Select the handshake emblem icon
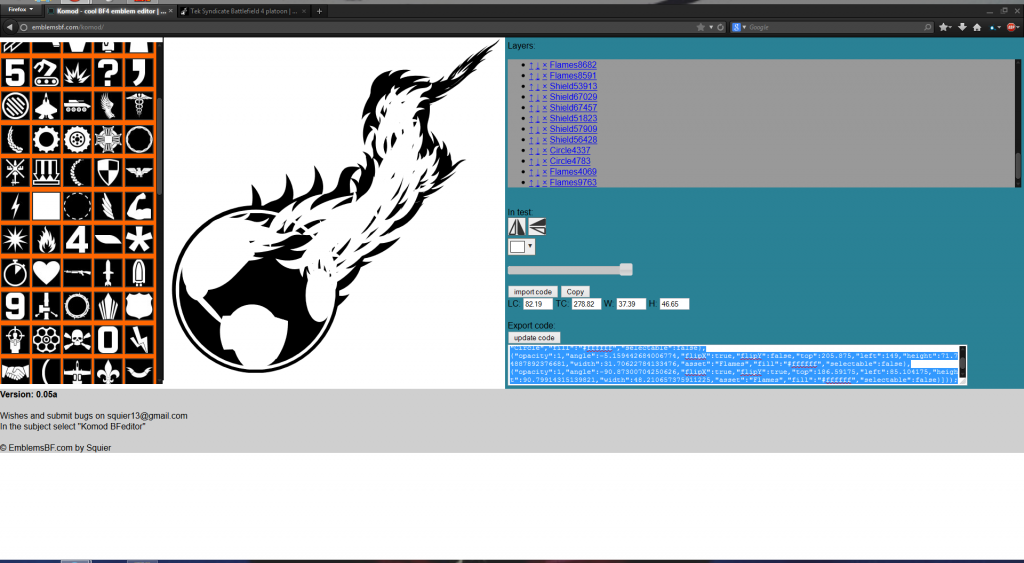The height and width of the screenshot is (563, 1024). tap(14, 371)
